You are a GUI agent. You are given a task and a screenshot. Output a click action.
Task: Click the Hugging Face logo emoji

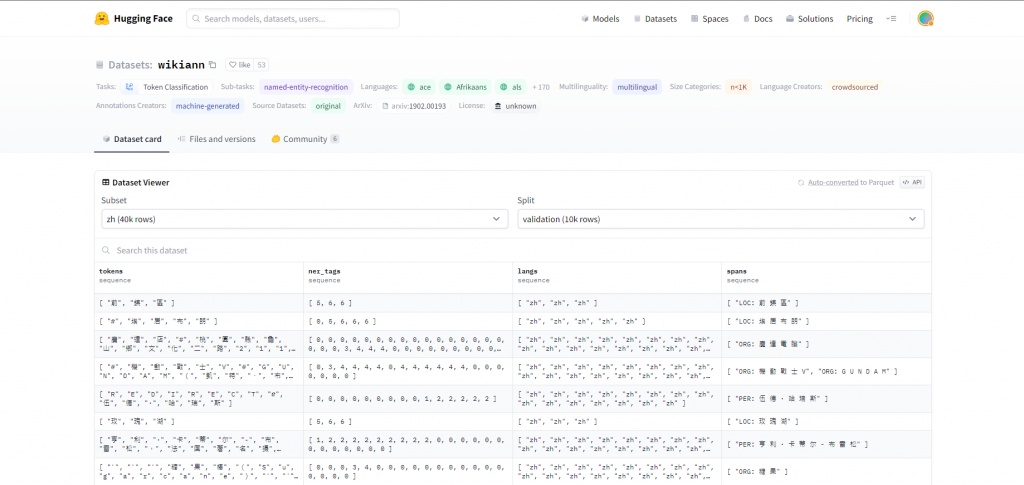pos(101,19)
